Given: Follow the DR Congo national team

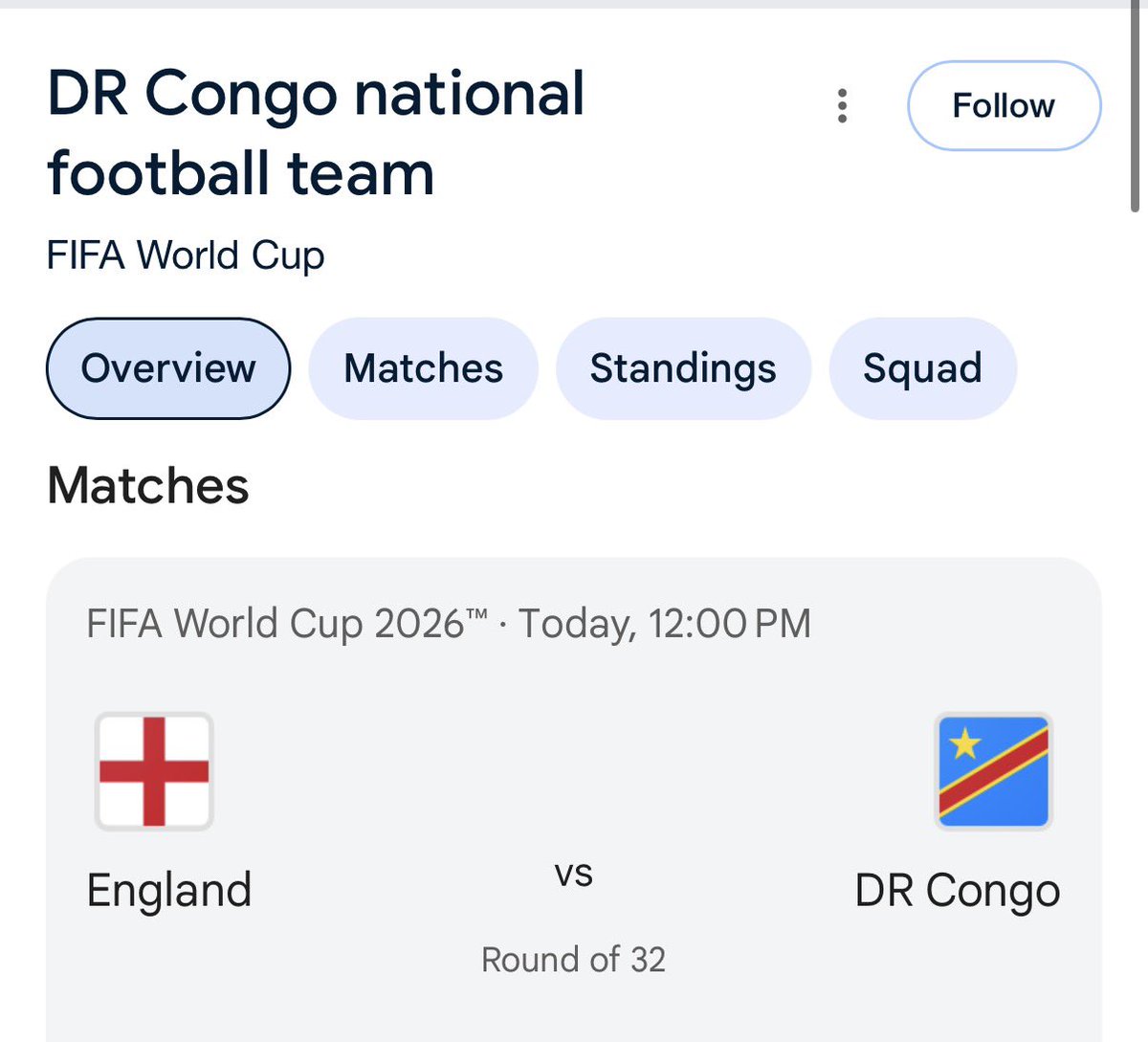Looking at the screenshot, I should click(x=1004, y=106).
